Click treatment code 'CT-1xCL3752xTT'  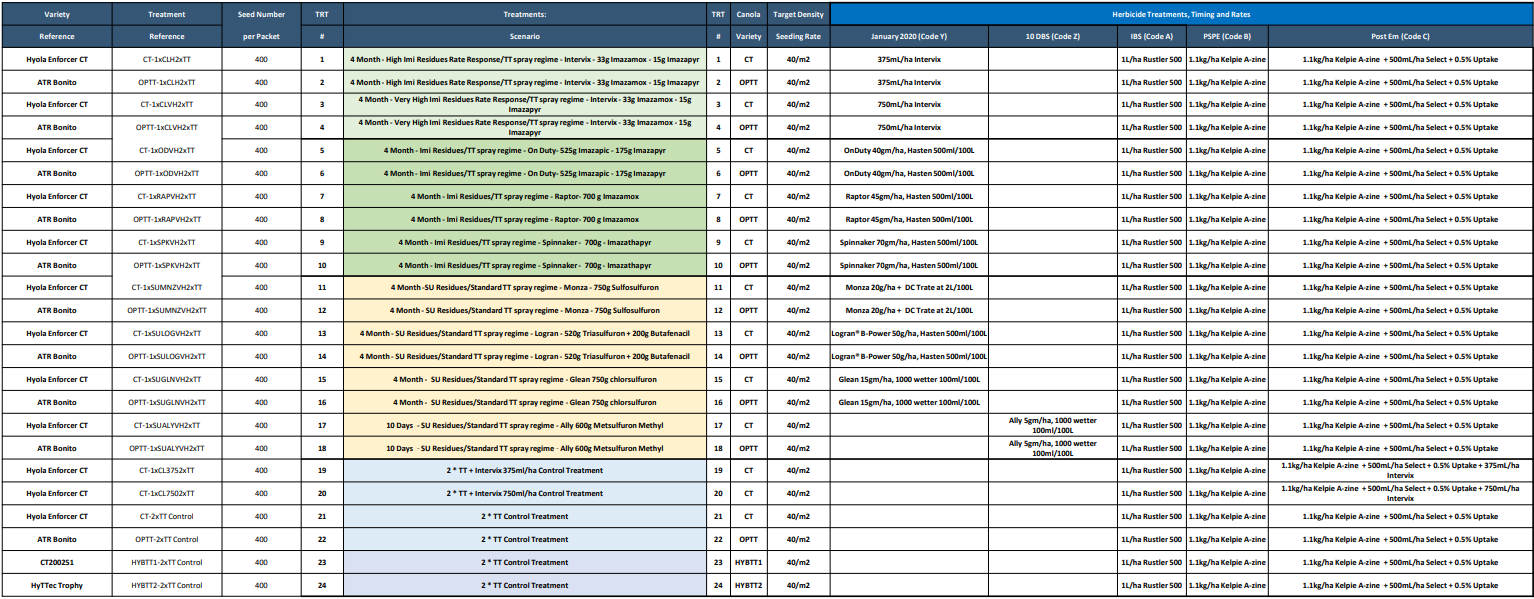pyautogui.click(x=167, y=470)
